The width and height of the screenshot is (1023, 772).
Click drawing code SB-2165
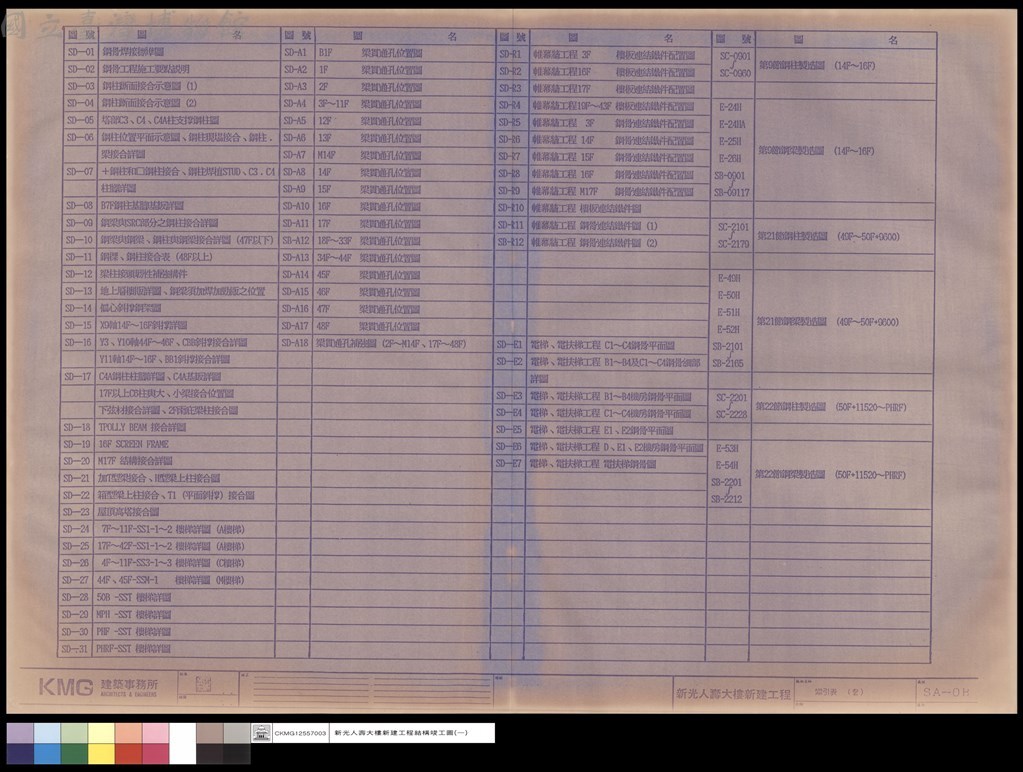click(x=728, y=363)
